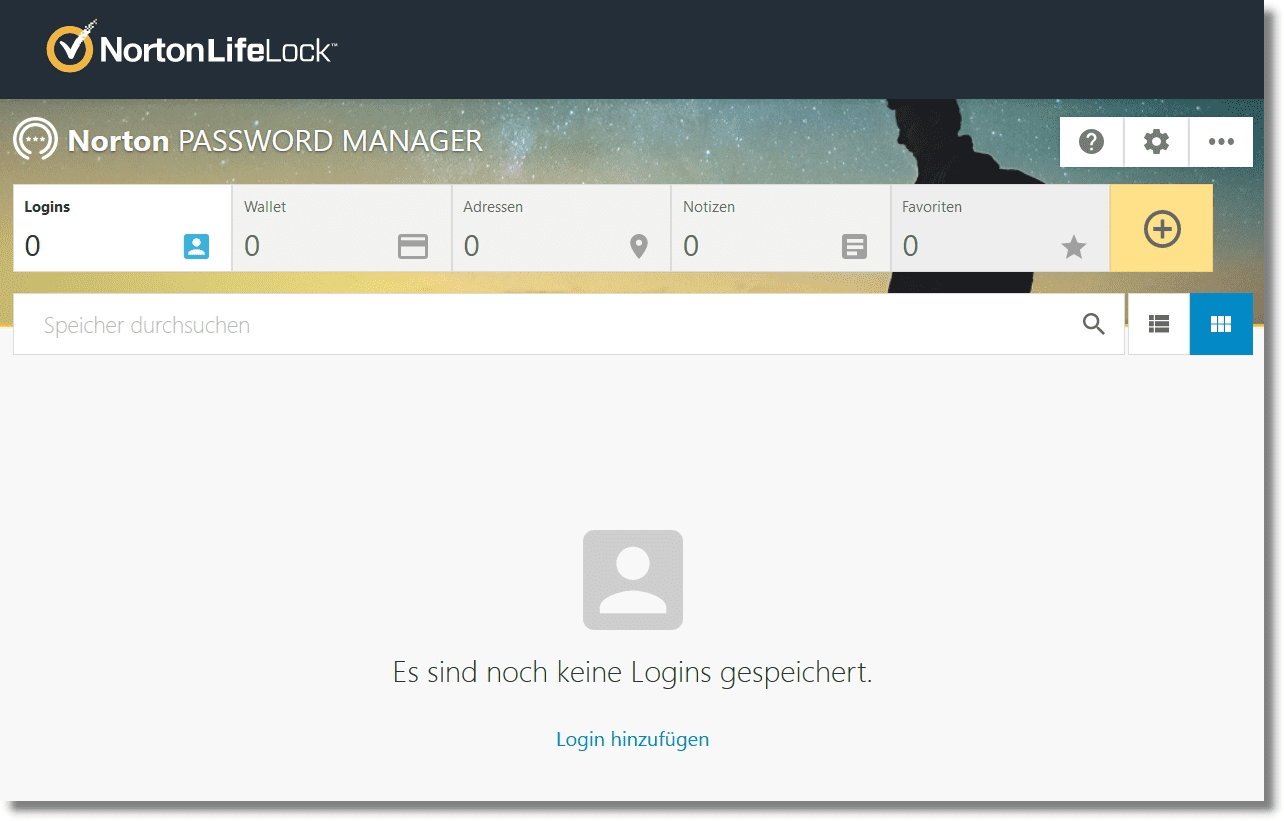Show the Favoriten tab

(999, 228)
